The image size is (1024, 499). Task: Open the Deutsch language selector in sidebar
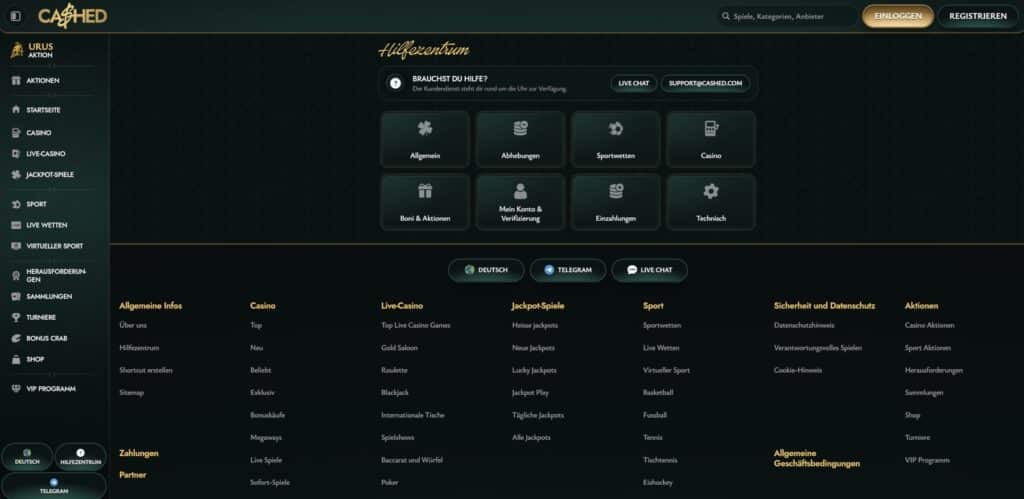point(27,457)
